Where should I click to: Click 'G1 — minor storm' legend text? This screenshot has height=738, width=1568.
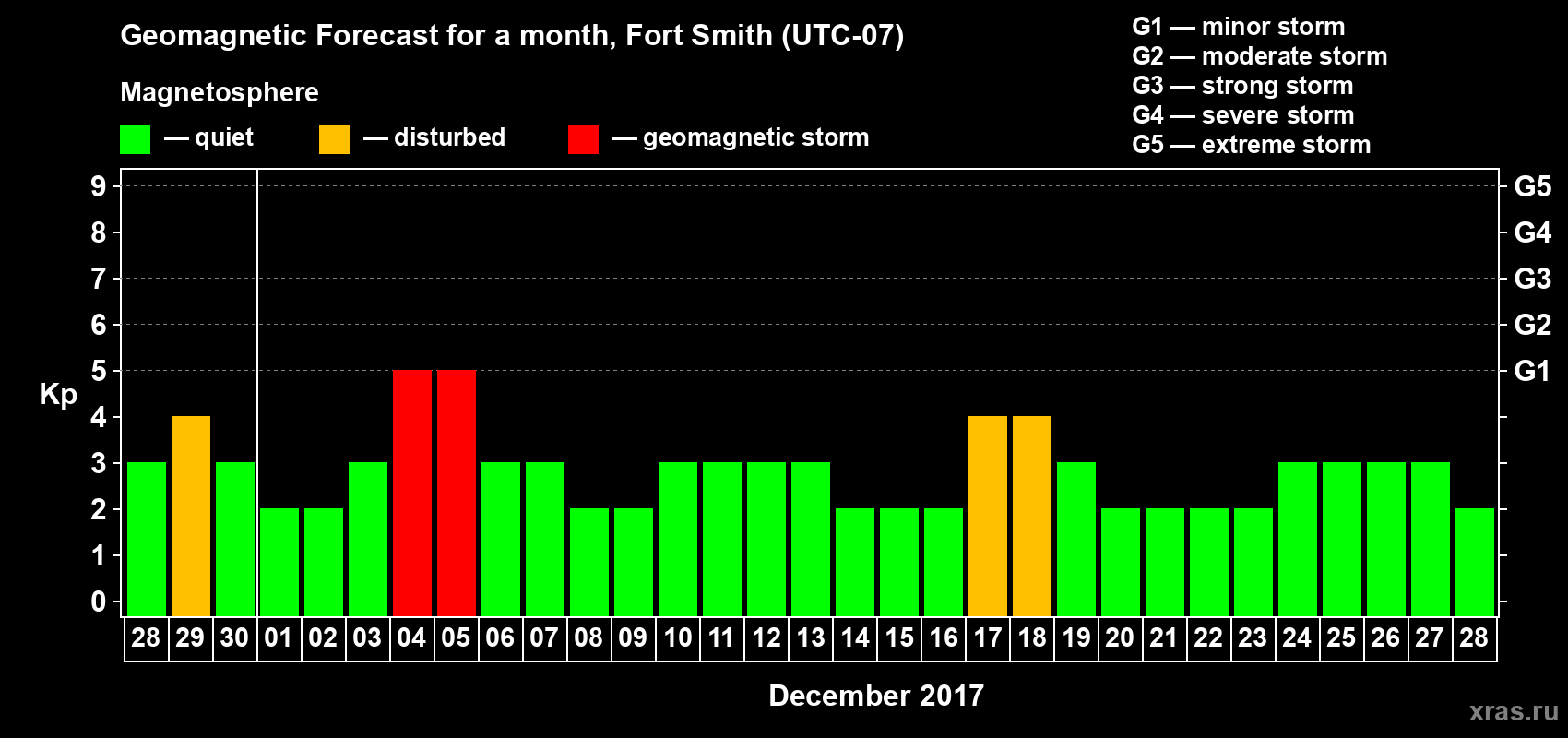[x=1239, y=27]
